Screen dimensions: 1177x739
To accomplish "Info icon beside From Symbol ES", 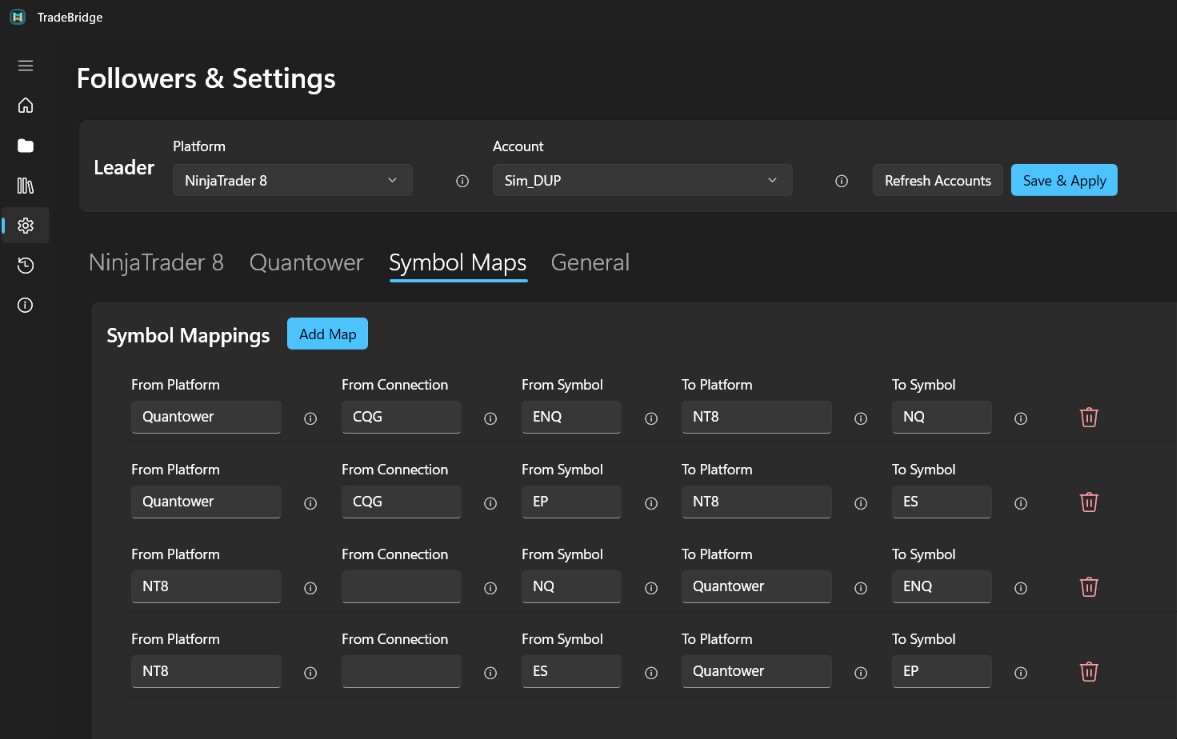I will [x=651, y=674].
